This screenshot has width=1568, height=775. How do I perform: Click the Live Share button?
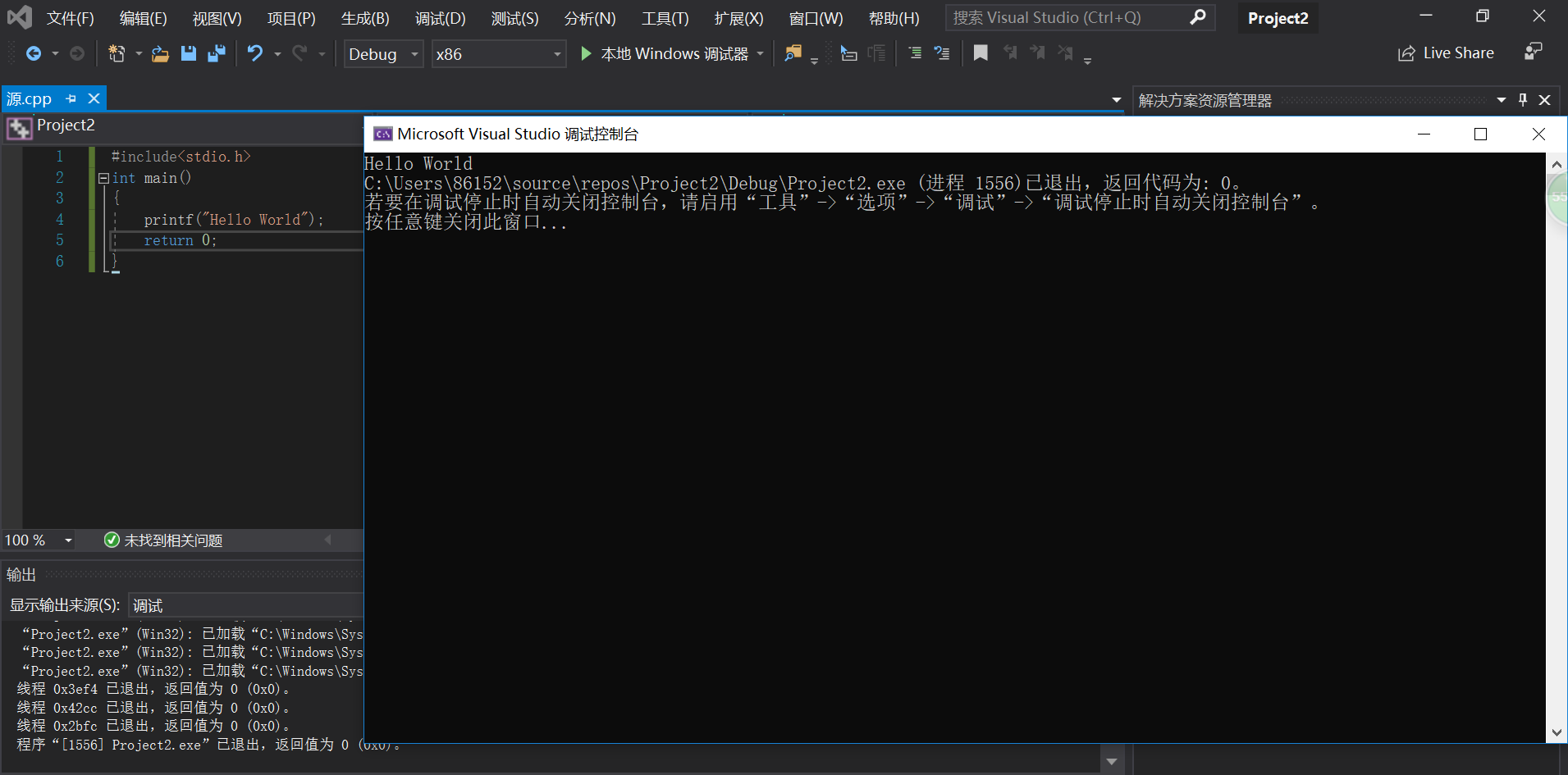point(1447,53)
